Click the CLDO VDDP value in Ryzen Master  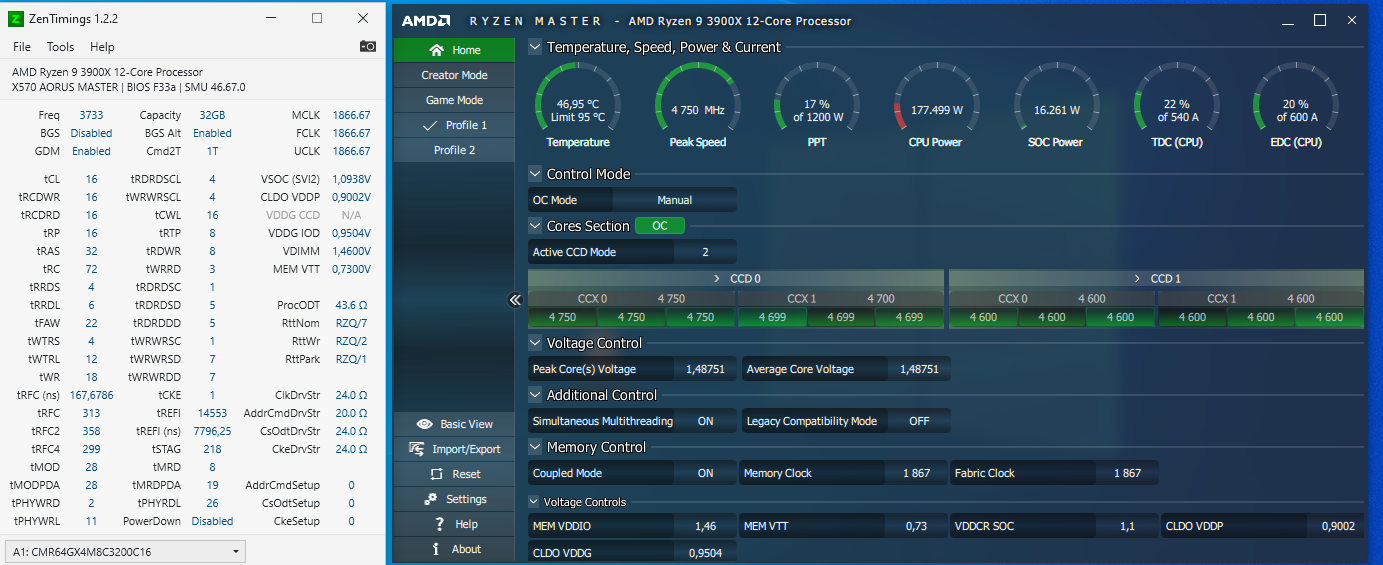point(1337,525)
